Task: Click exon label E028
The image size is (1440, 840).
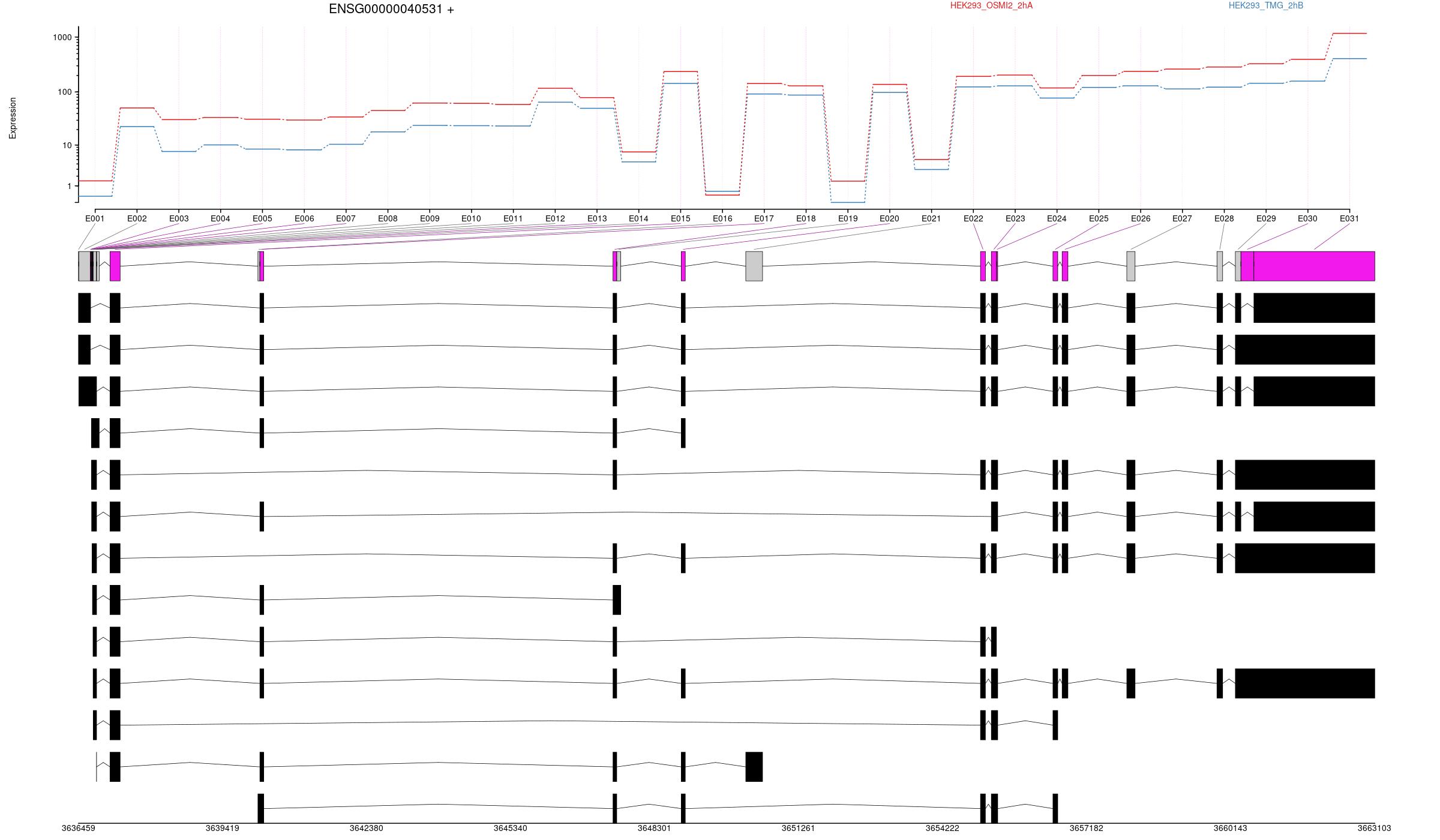Action: coord(1224,218)
